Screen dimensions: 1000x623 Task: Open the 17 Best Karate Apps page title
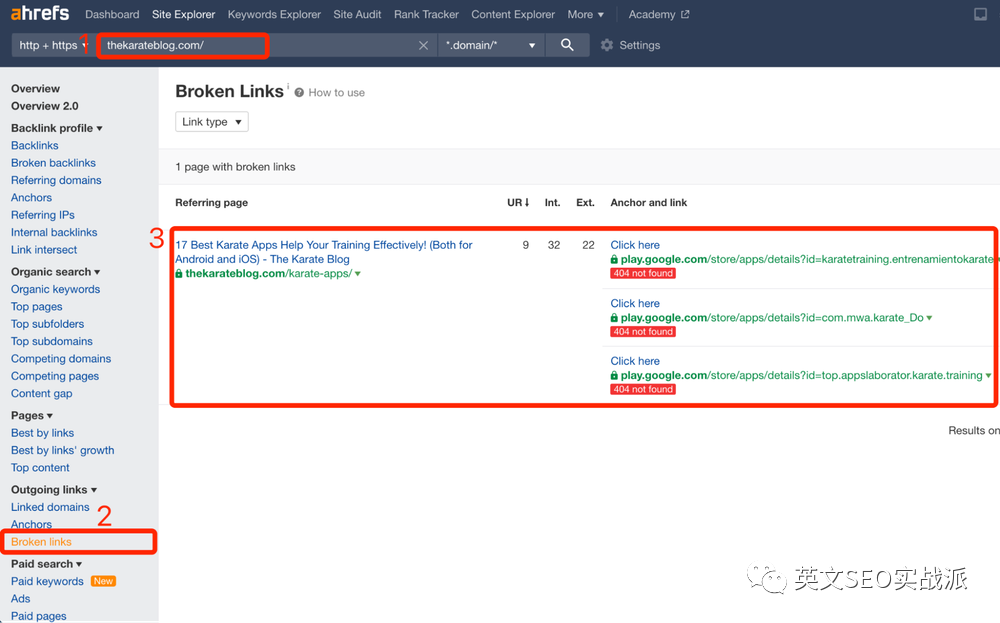tap(324, 252)
